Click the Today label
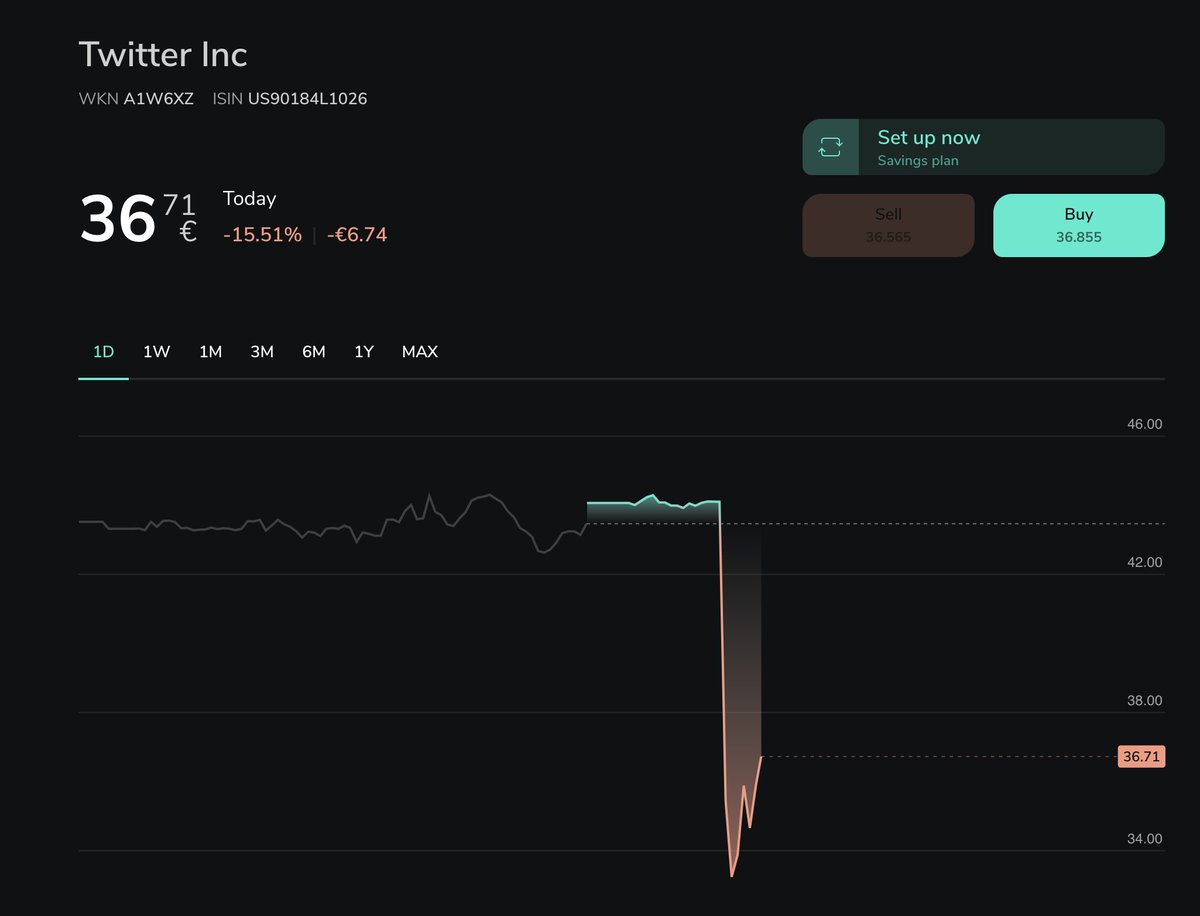The width and height of the screenshot is (1200, 916). [249, 199]
